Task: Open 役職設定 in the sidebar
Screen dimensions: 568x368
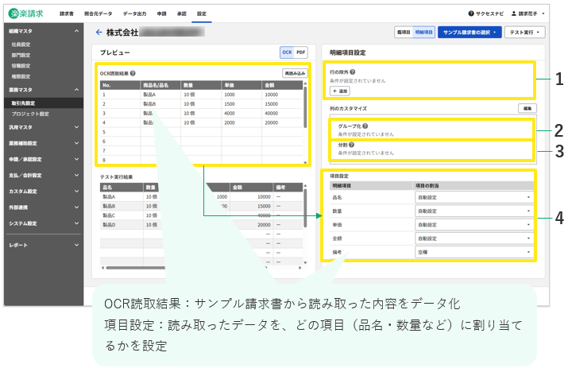Action: pos(21,66)
